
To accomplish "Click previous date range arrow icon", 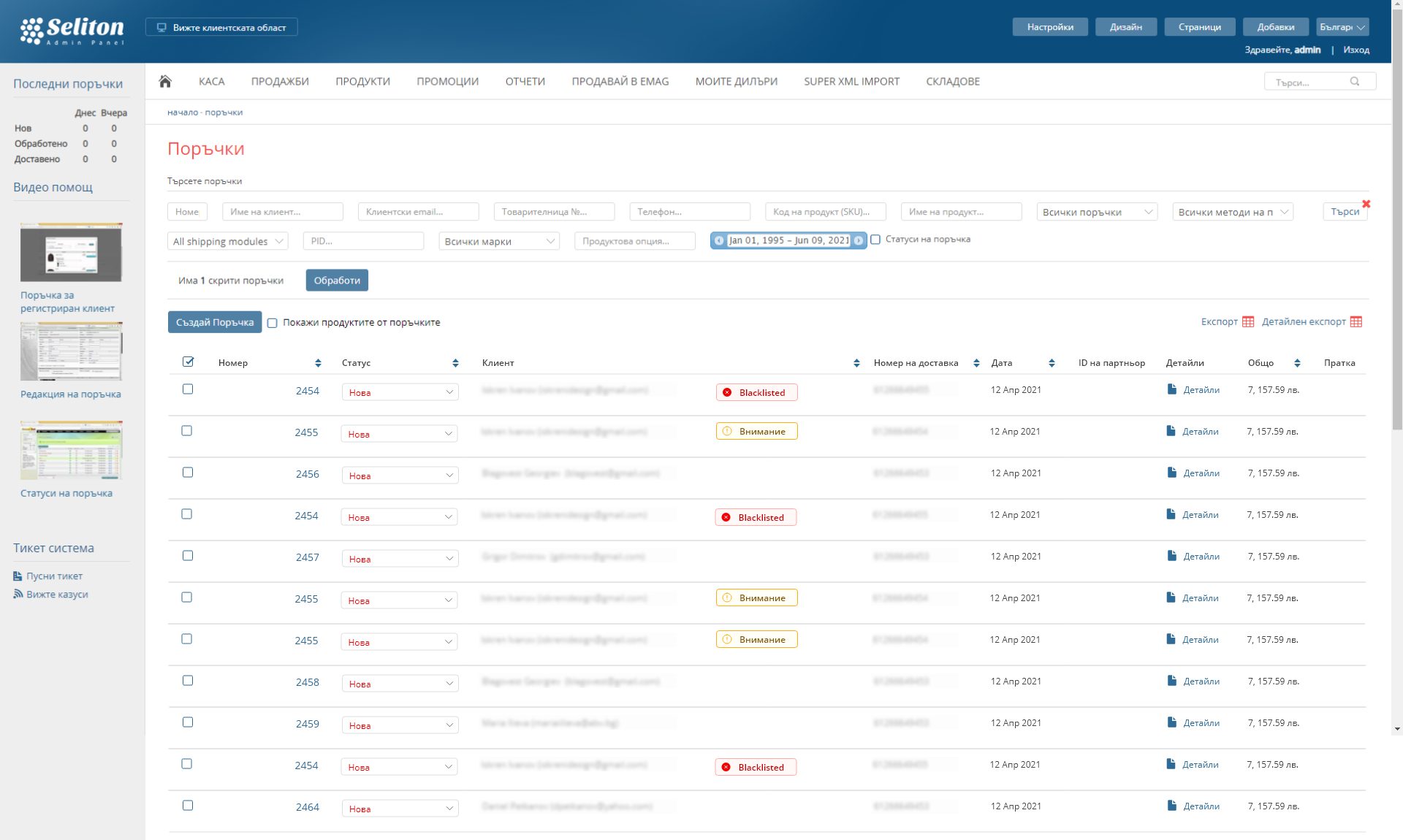I will pos(719,240).
